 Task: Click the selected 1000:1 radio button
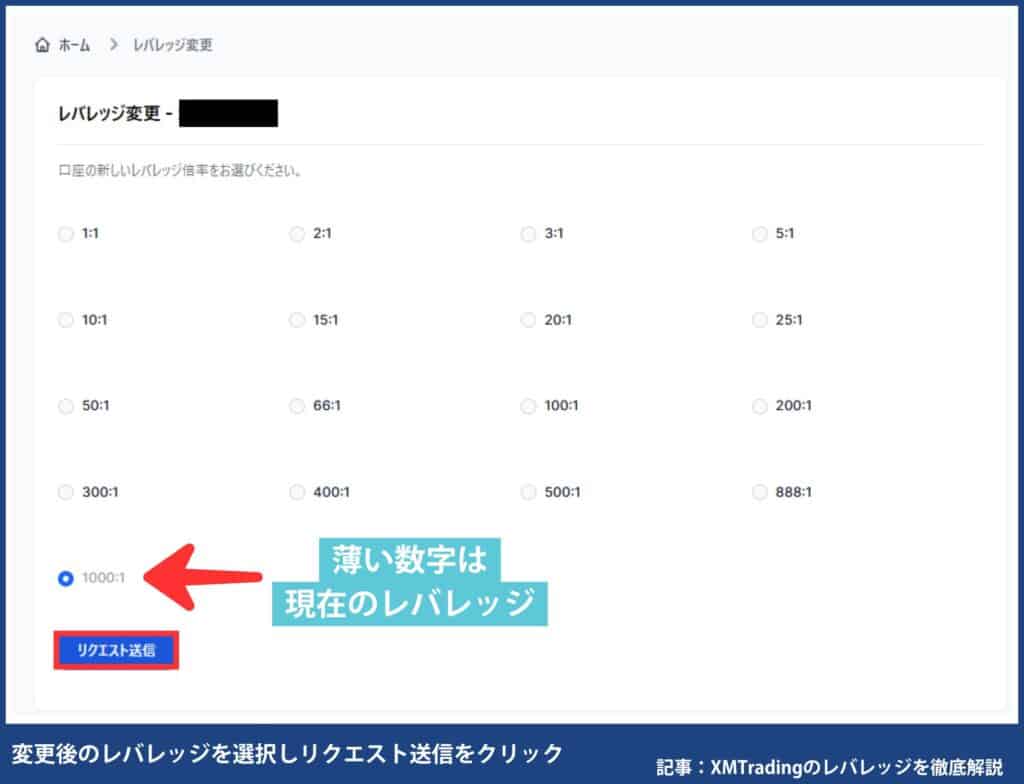coord(63,576)
